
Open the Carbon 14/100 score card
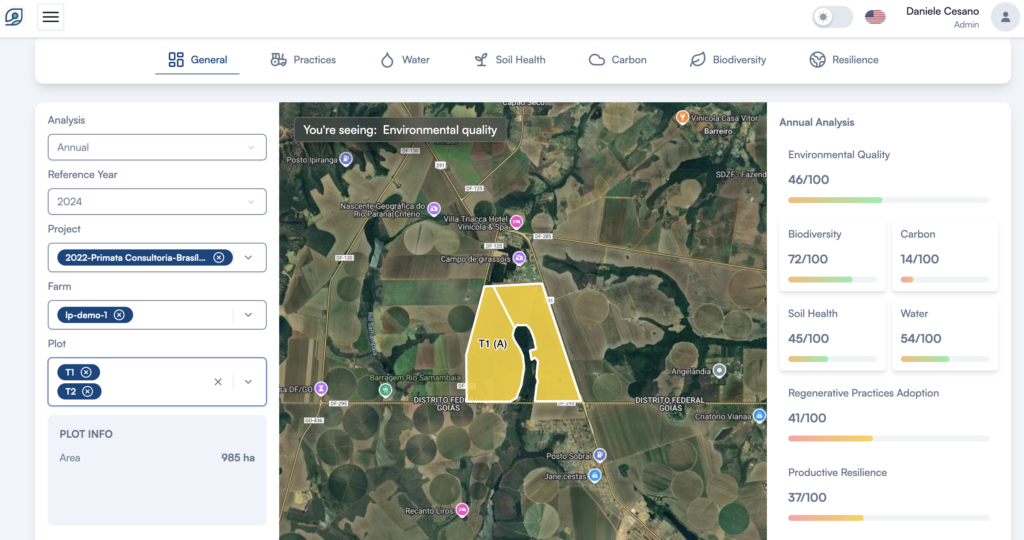pyautogui.click(x=944, y=255)
